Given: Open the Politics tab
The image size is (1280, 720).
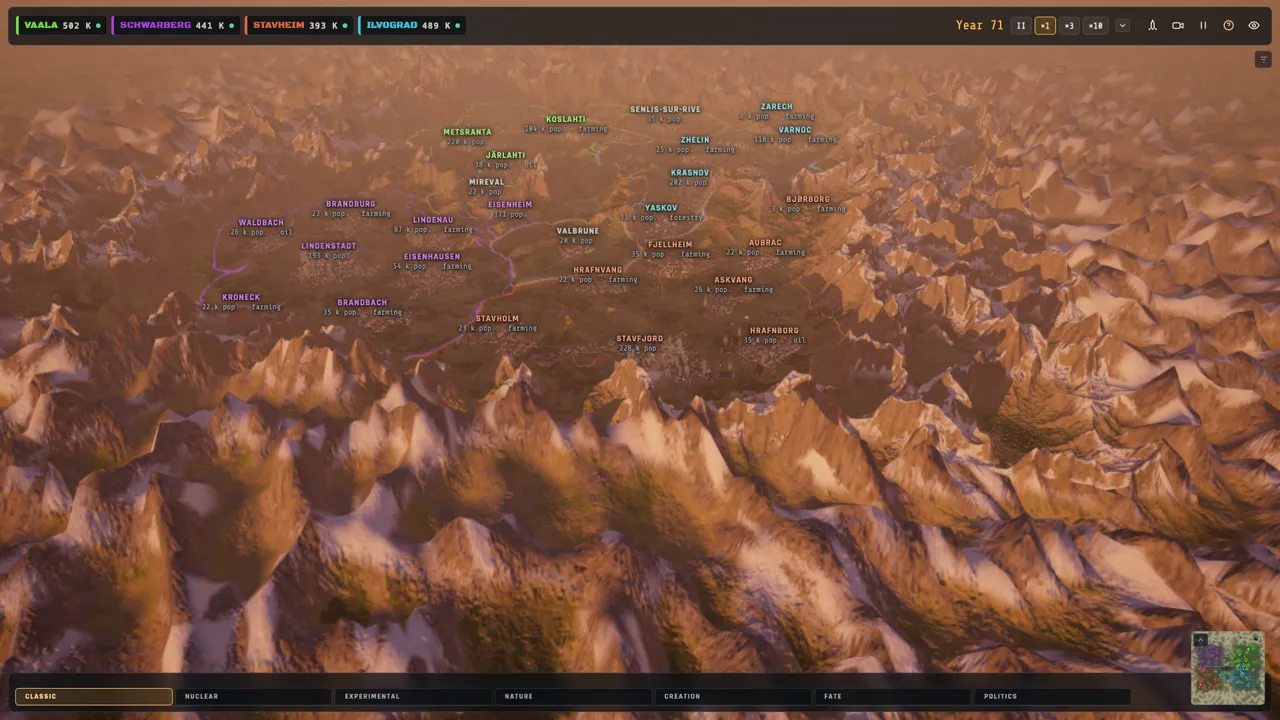Looking at the screenshot, I should point(1052,696).
